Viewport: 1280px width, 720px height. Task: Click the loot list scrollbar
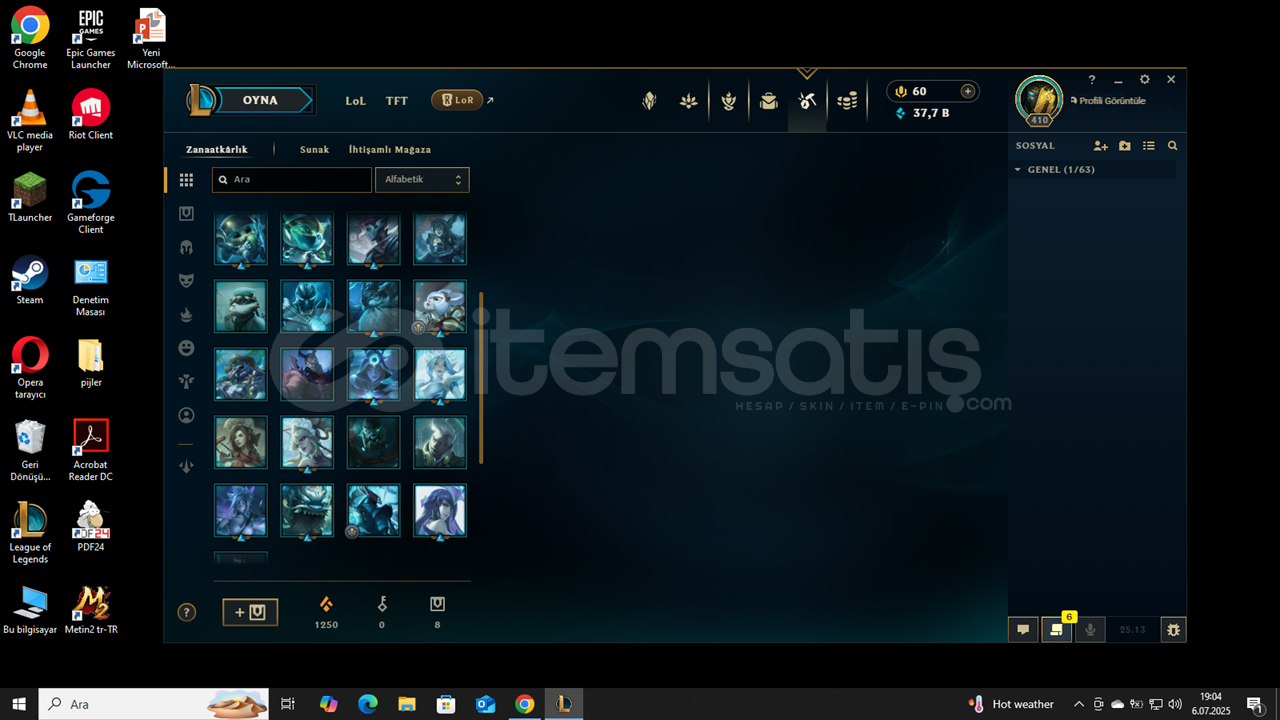[x=481, y=378]
